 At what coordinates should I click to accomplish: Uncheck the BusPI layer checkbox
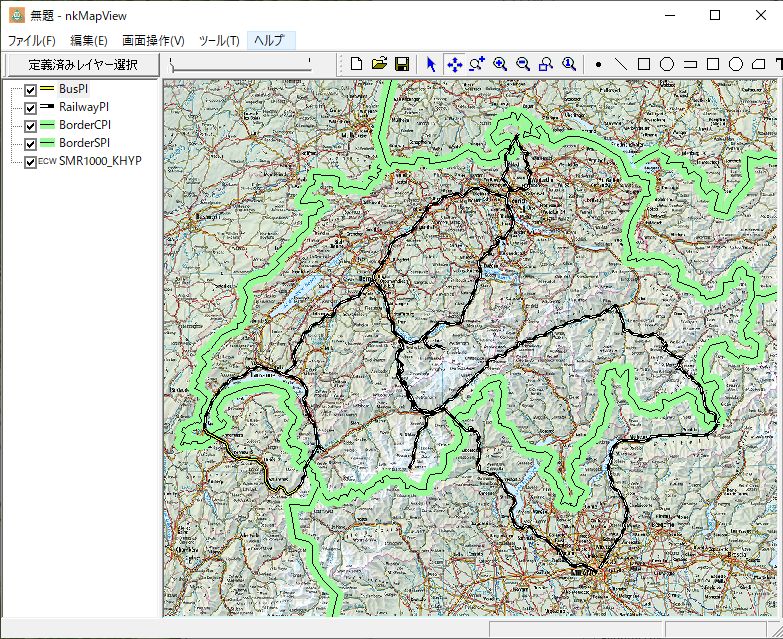[30, 90]
